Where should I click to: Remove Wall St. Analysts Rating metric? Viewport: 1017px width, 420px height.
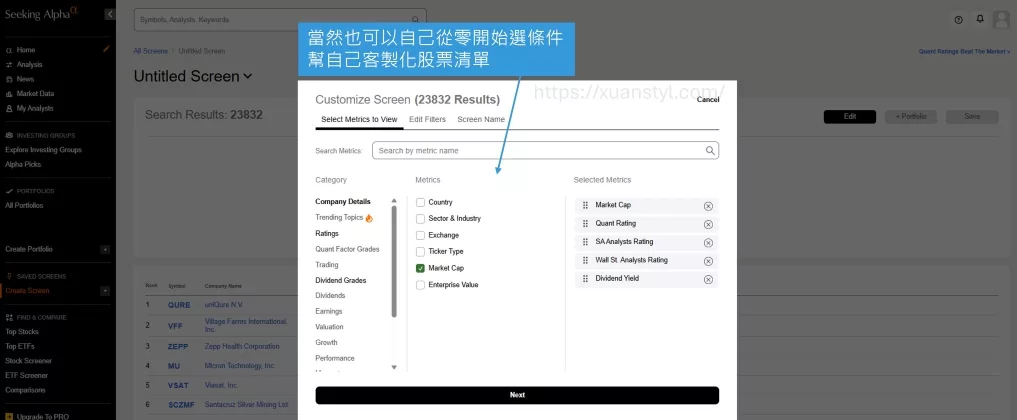click(x=708, y=261)
